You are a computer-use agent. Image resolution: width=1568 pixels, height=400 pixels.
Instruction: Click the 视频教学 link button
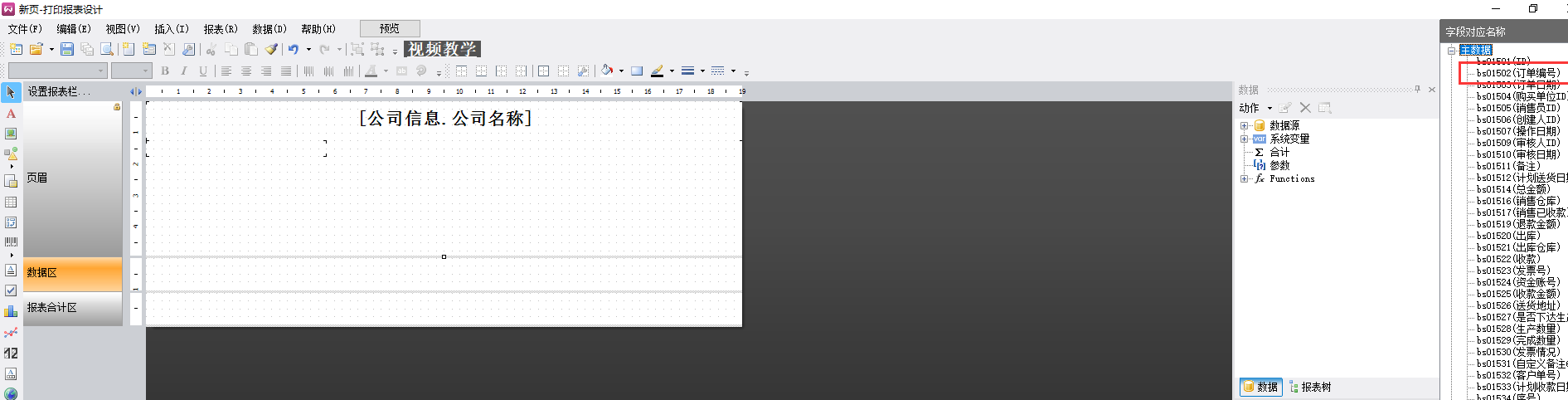pos(442,50)
